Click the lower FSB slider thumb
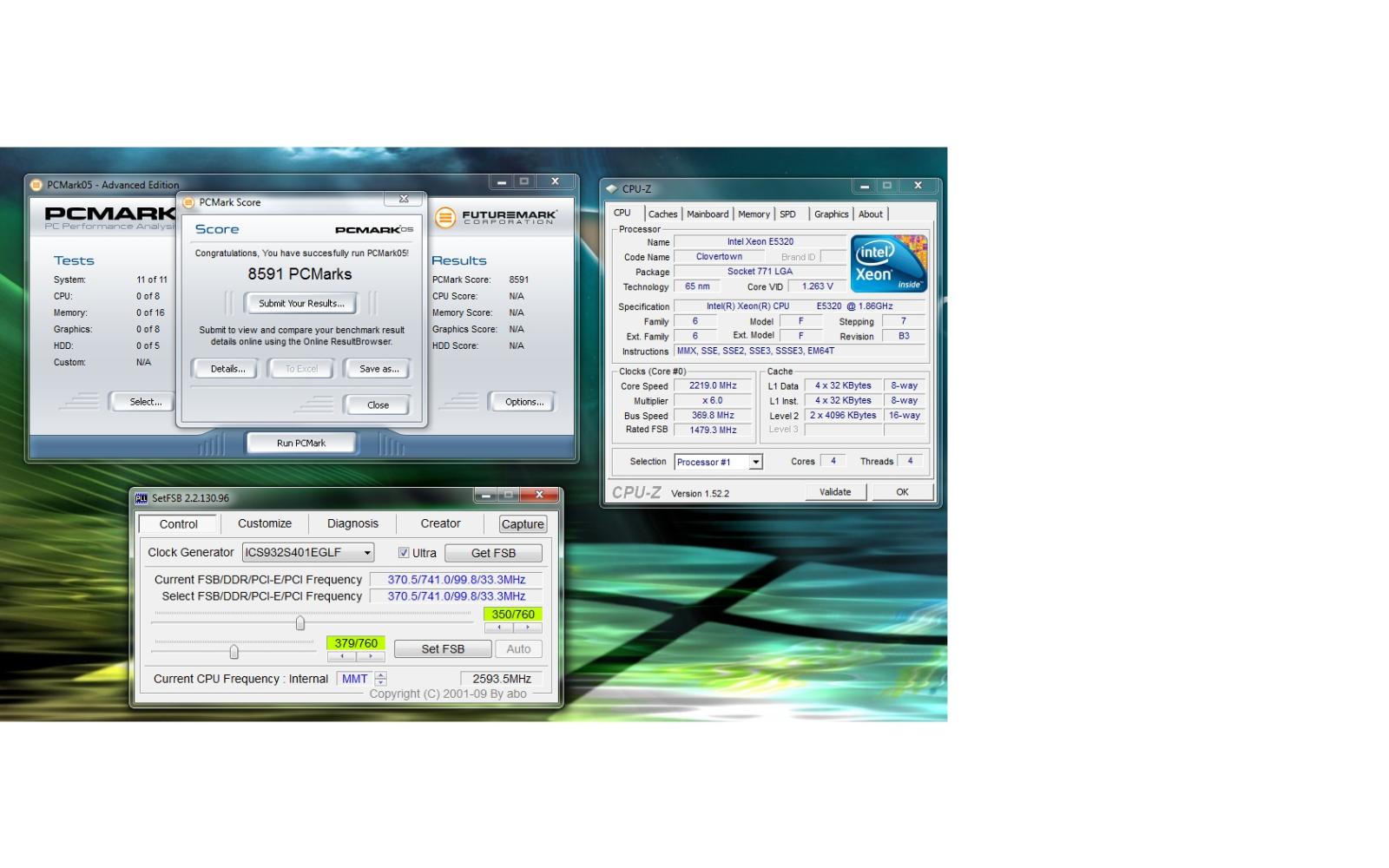 [x=234, y=652]
